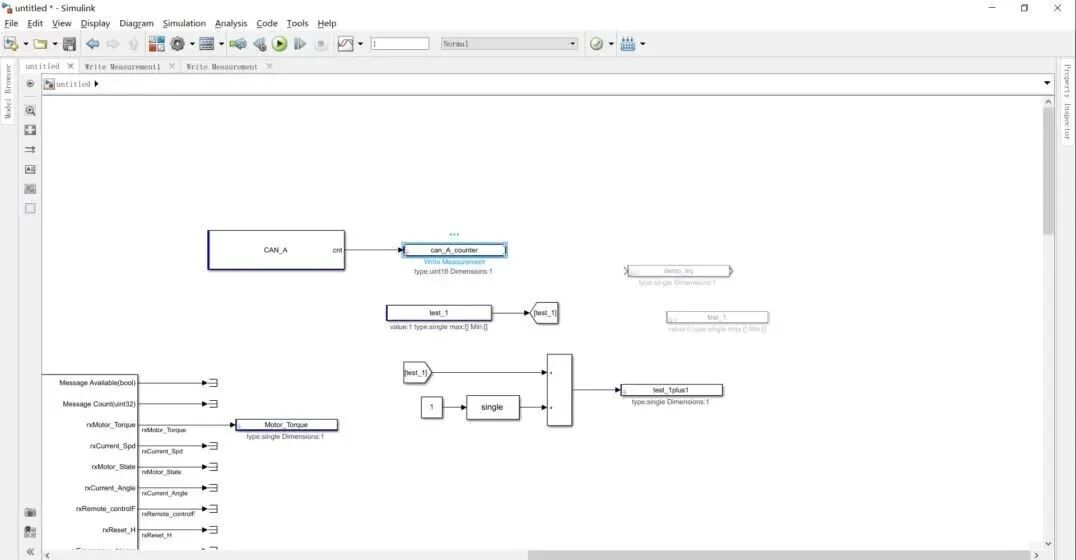Expand the Model Advisor dropdown arrow

tap(611, 44)
